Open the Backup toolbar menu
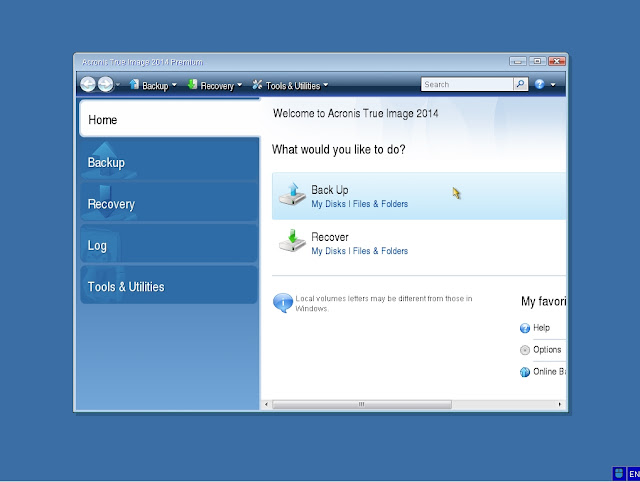Screen dimensions: 640x482 tap(155, 86)
